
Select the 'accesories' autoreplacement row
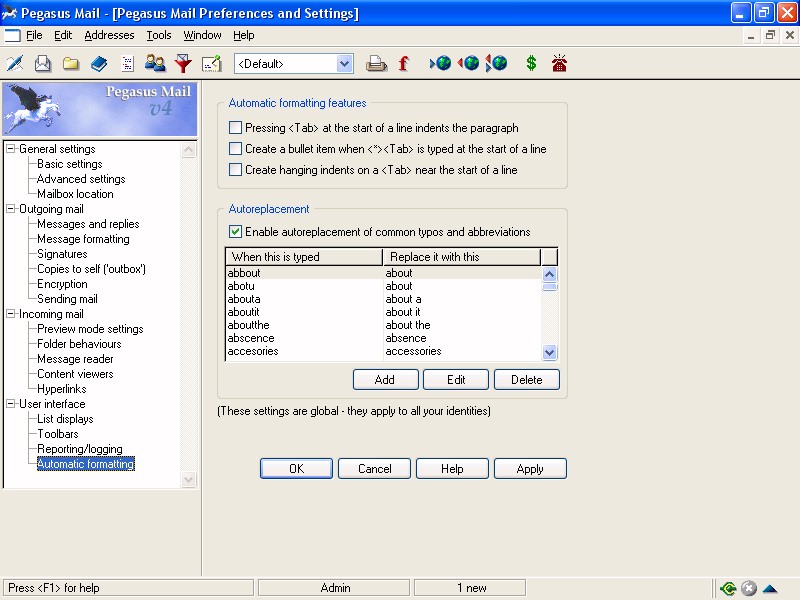pos(383,351)
